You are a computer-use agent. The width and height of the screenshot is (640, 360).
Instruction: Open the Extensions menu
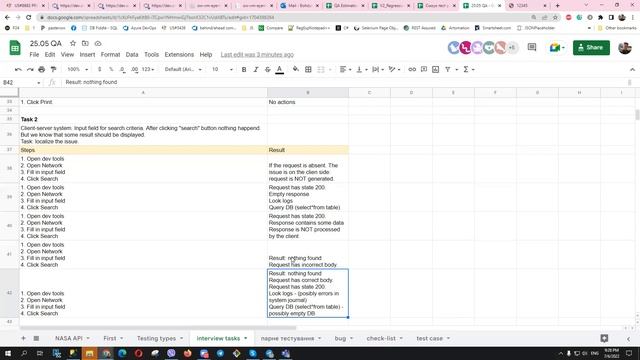coord(179,55)
